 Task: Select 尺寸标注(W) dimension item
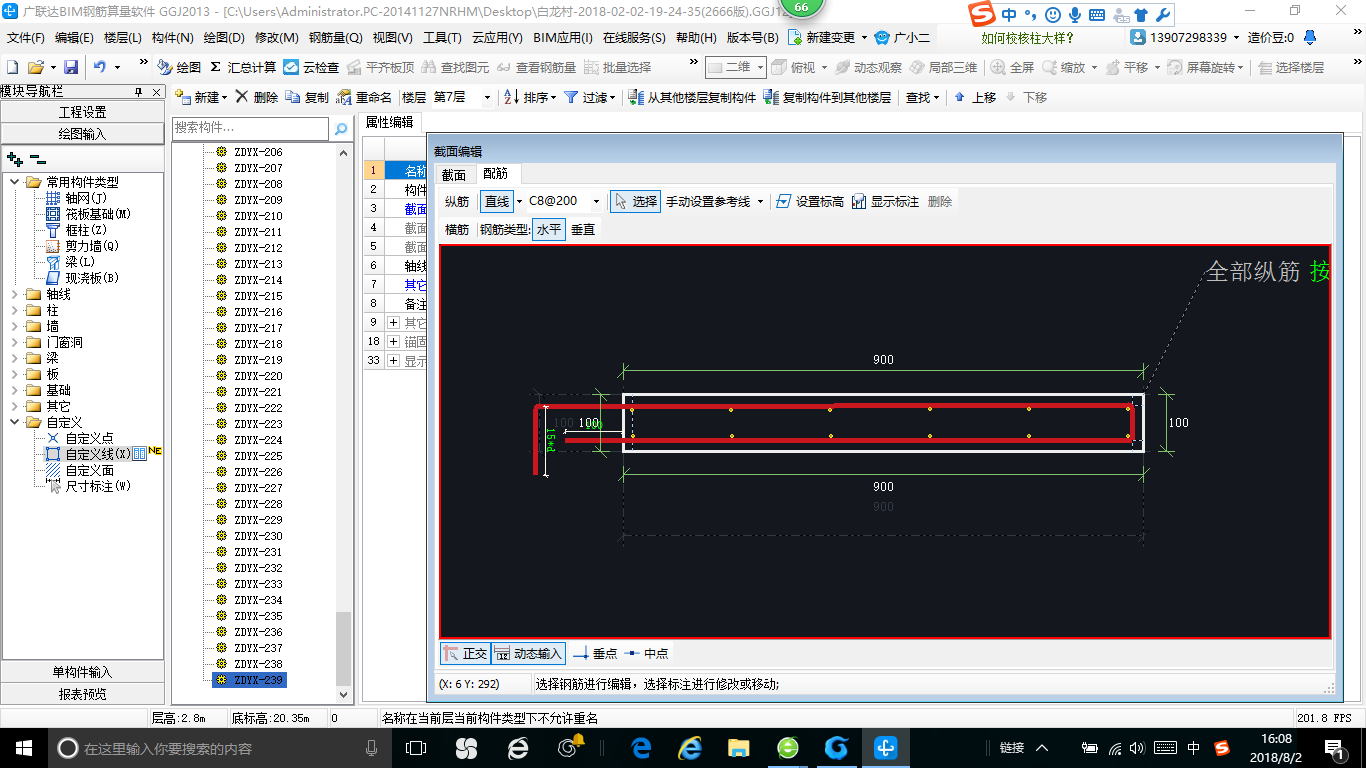point(88,486)
